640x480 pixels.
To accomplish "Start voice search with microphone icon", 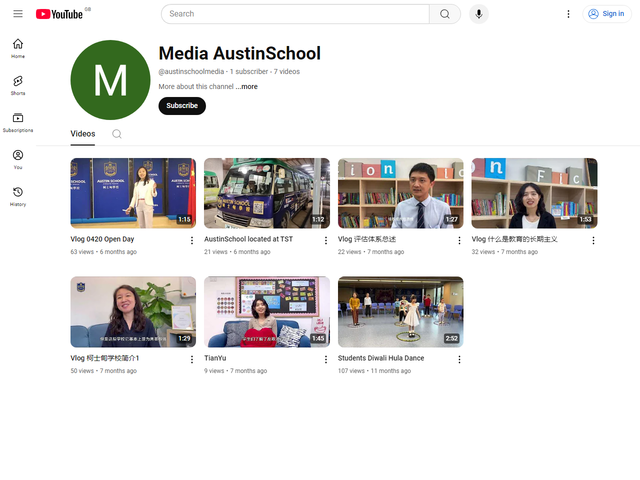I will tap(478, 14).
